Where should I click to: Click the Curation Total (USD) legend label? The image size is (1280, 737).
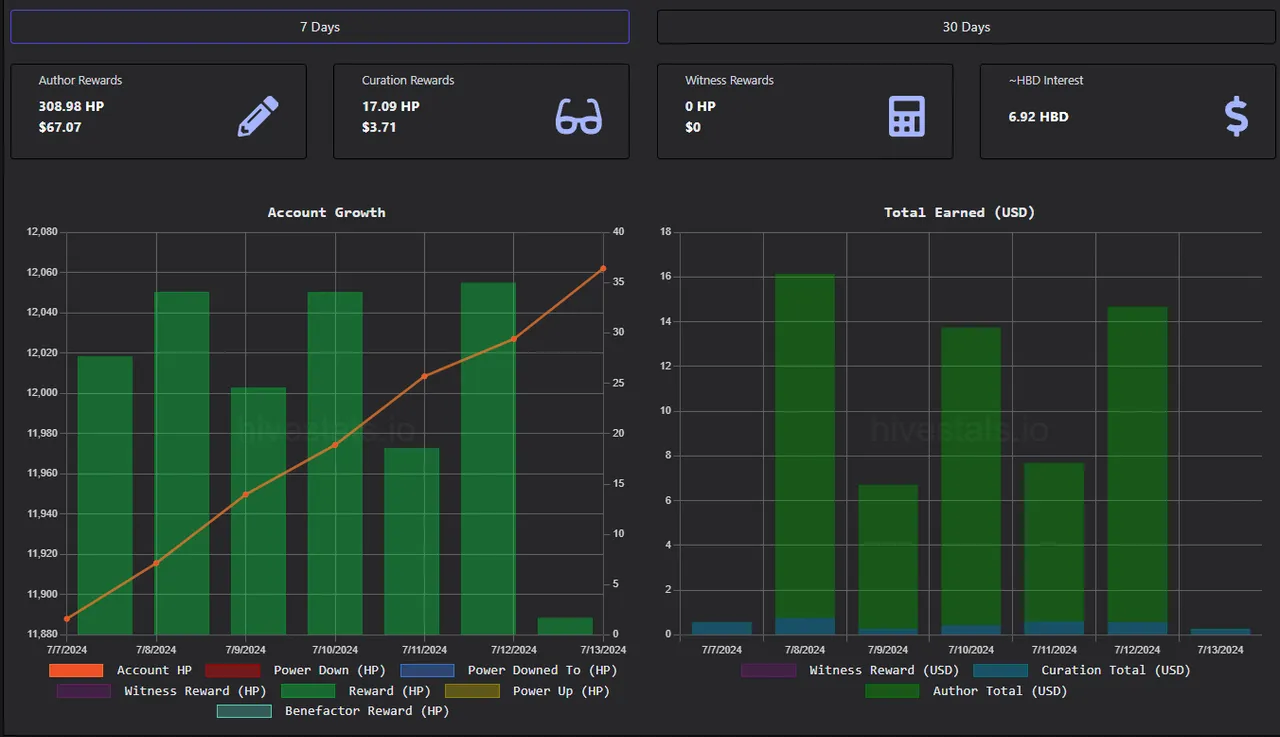[1116, 670]
